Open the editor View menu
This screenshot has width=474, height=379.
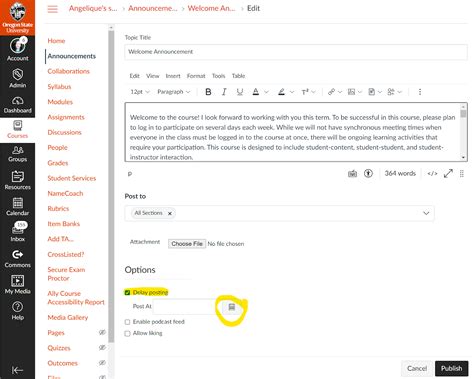coord(153,76)
